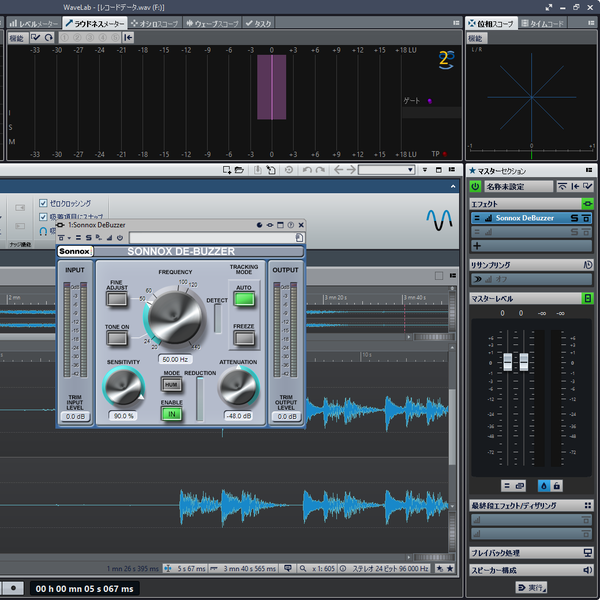
Task: Click the trim input level 0.0 dB field
Action: pos(75,417)
